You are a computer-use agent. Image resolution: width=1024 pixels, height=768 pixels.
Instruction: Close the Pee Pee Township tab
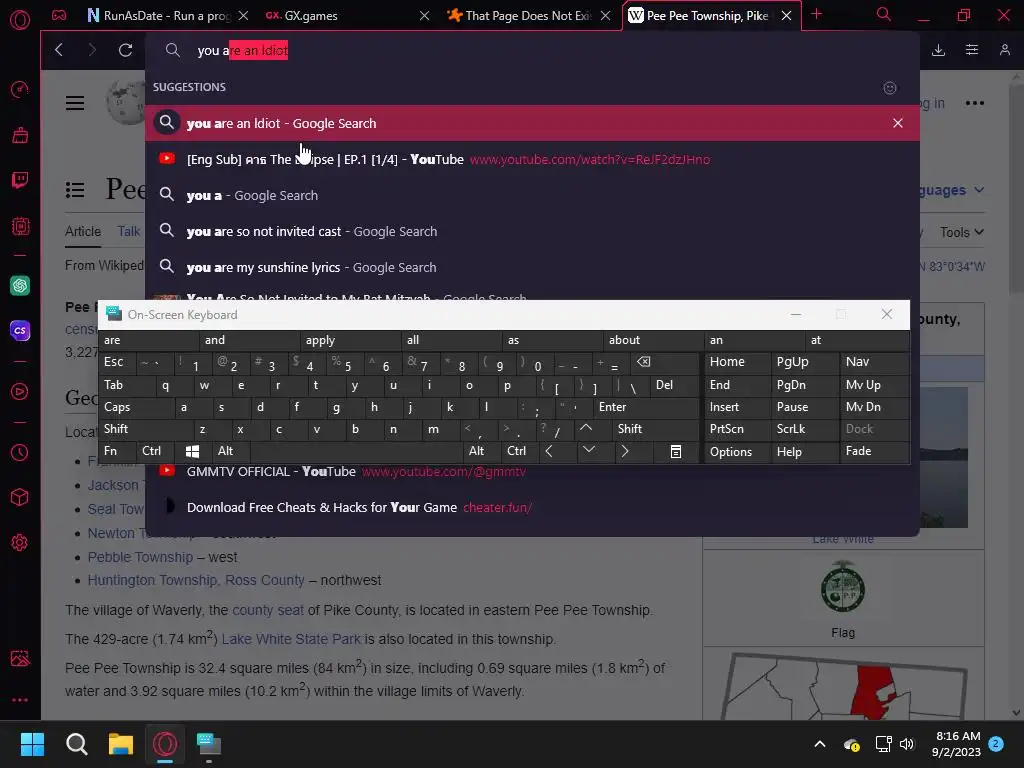[787, 16]
